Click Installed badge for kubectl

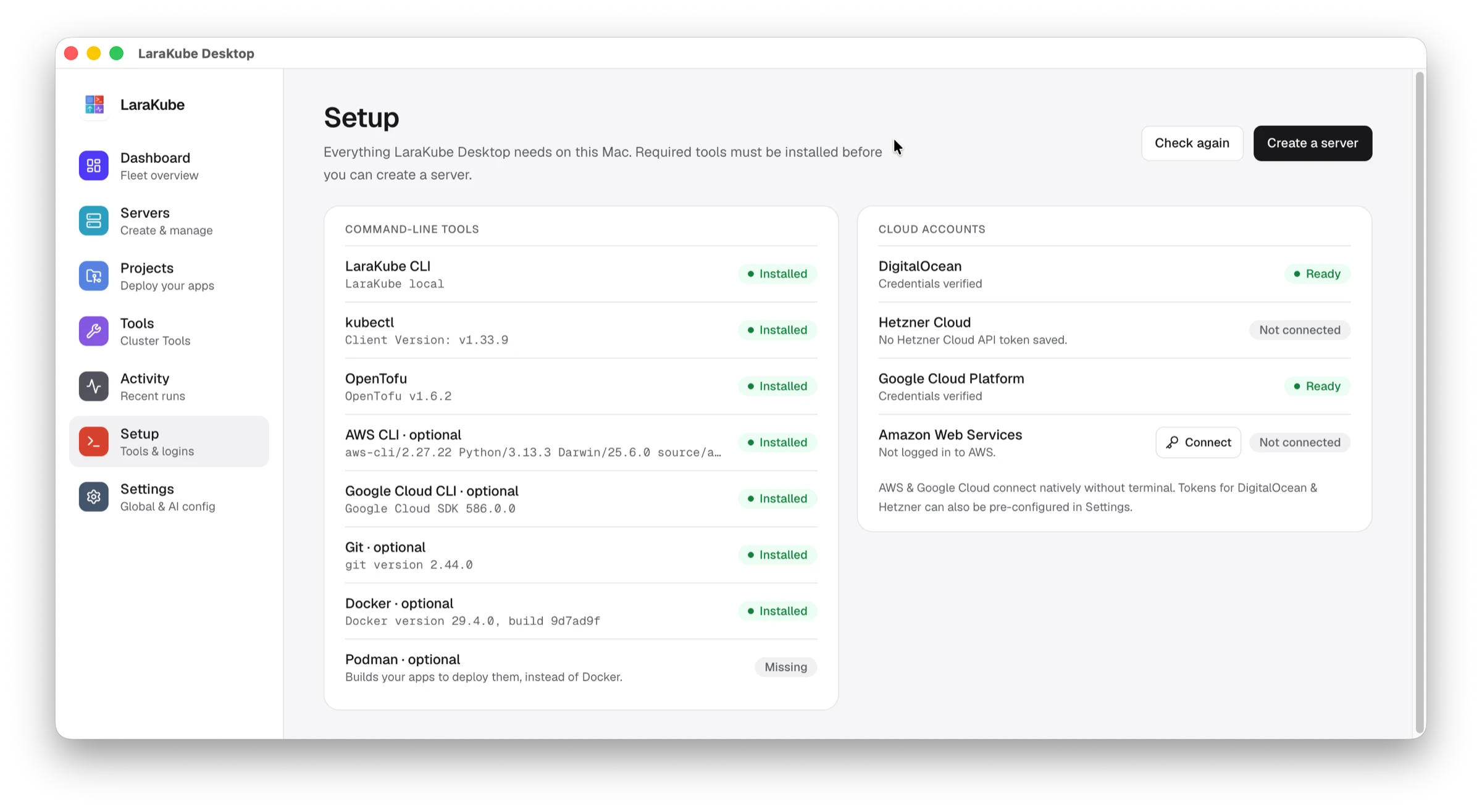(777, 330)
